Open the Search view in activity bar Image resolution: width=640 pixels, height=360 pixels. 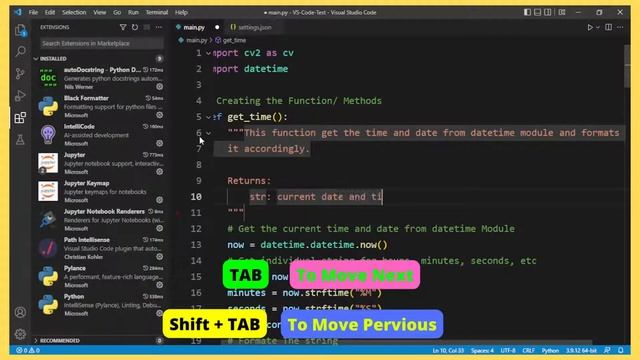20,51
